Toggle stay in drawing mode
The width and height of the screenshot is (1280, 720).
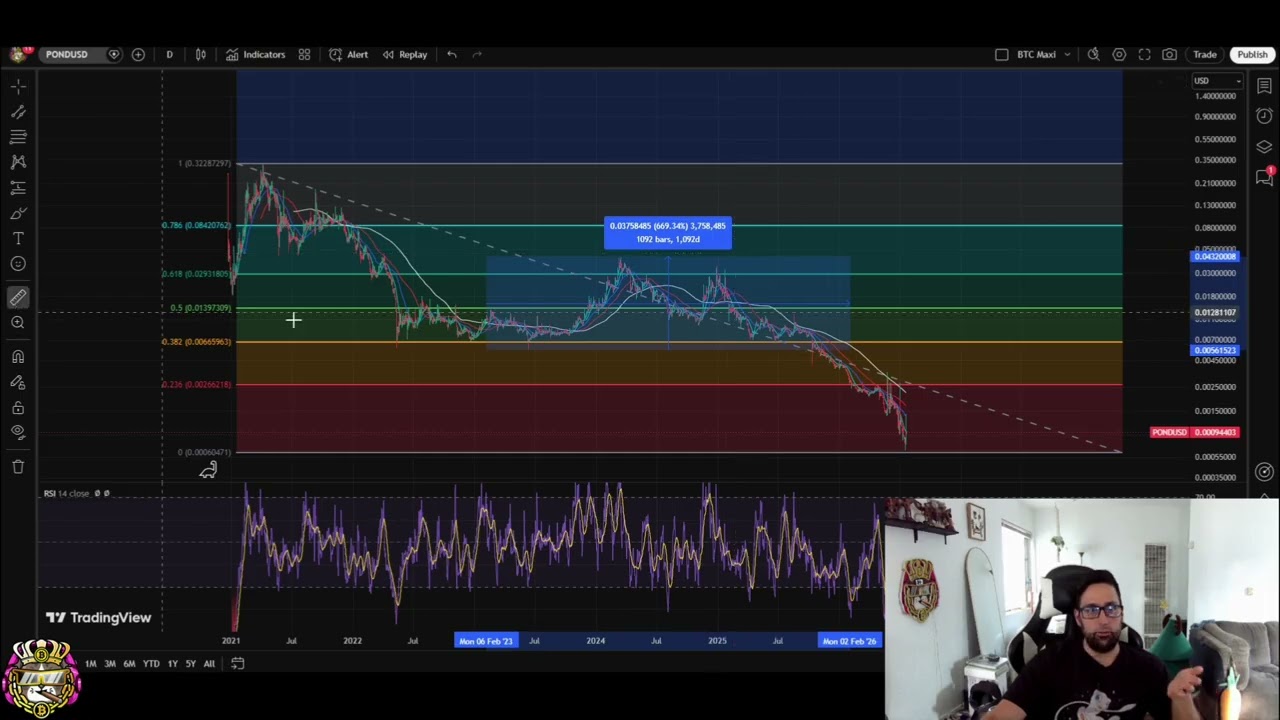pyautogui.click(x=18, y=382)
